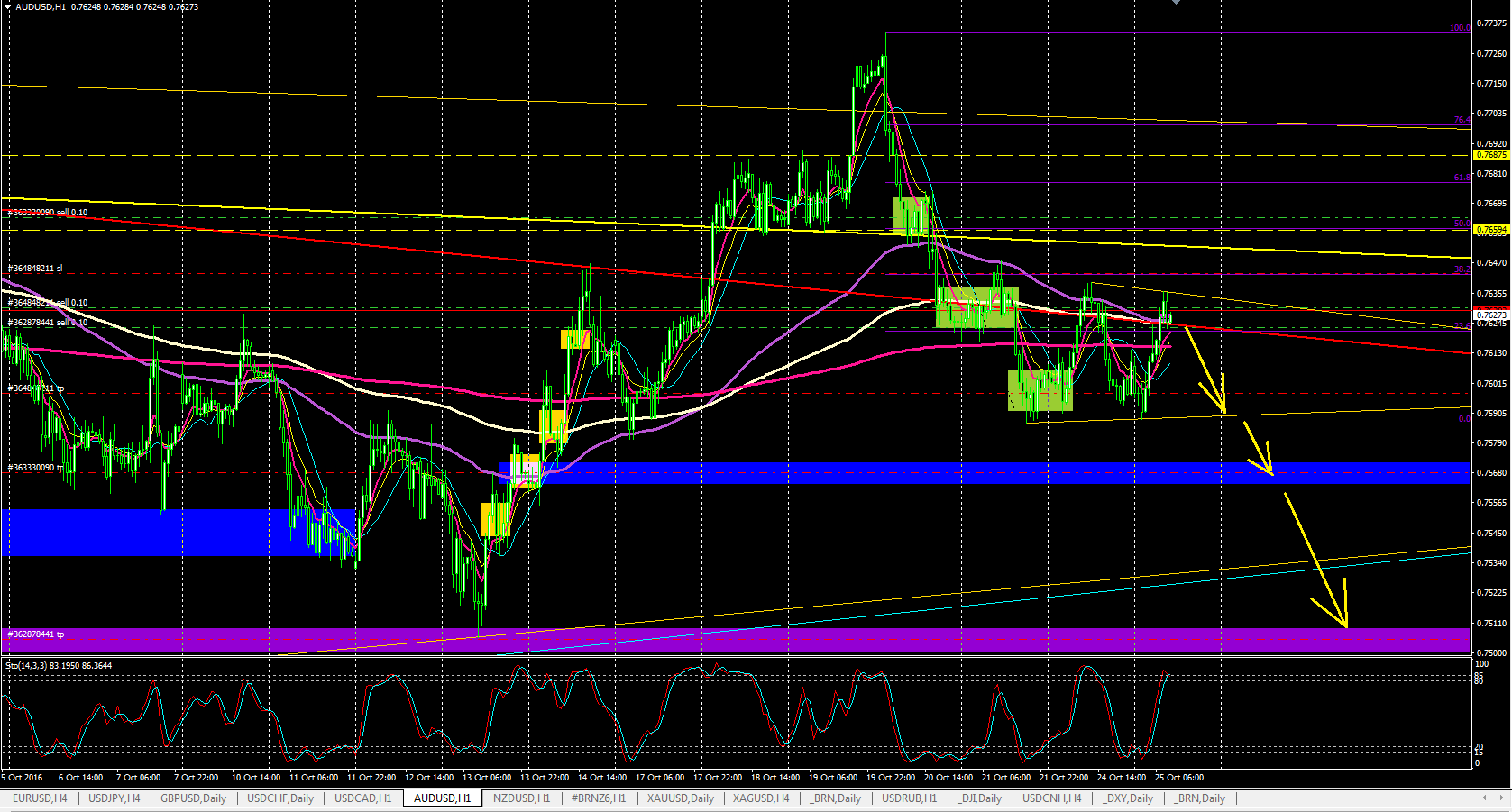Select the #363330090 sell 0.10 order label
The width and height of the screenshot is (1512, 812).
click(x=48, y=213)
